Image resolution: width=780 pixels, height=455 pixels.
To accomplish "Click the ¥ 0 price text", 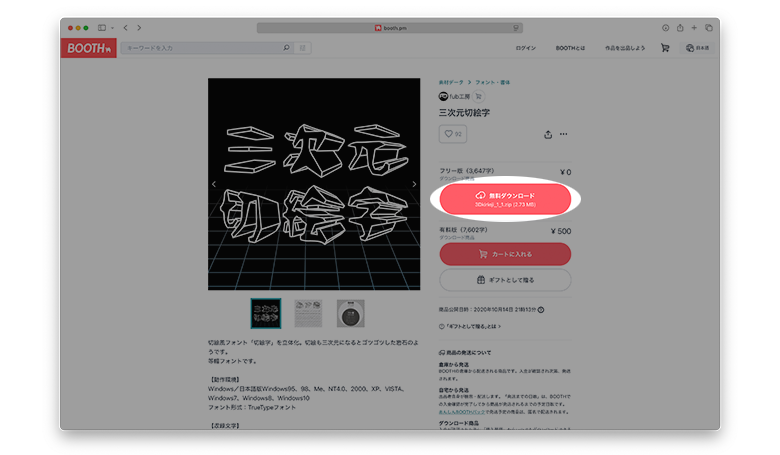I will point(566,172).
